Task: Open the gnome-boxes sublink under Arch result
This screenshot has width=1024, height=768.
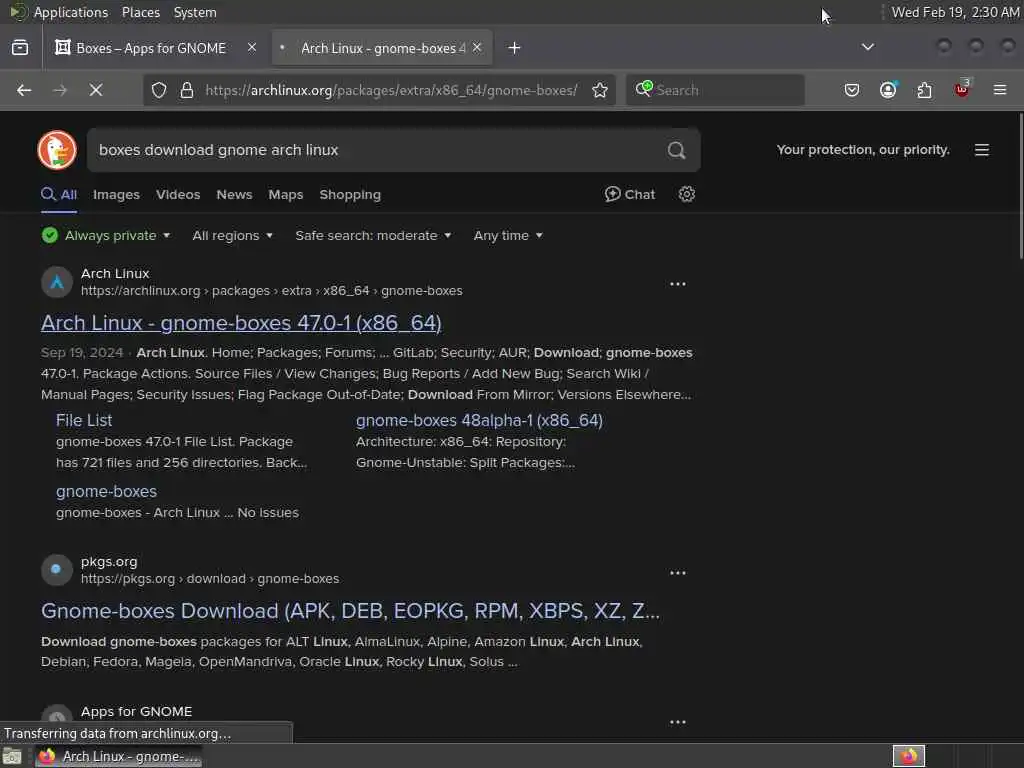Action: [x=106, y=491]
